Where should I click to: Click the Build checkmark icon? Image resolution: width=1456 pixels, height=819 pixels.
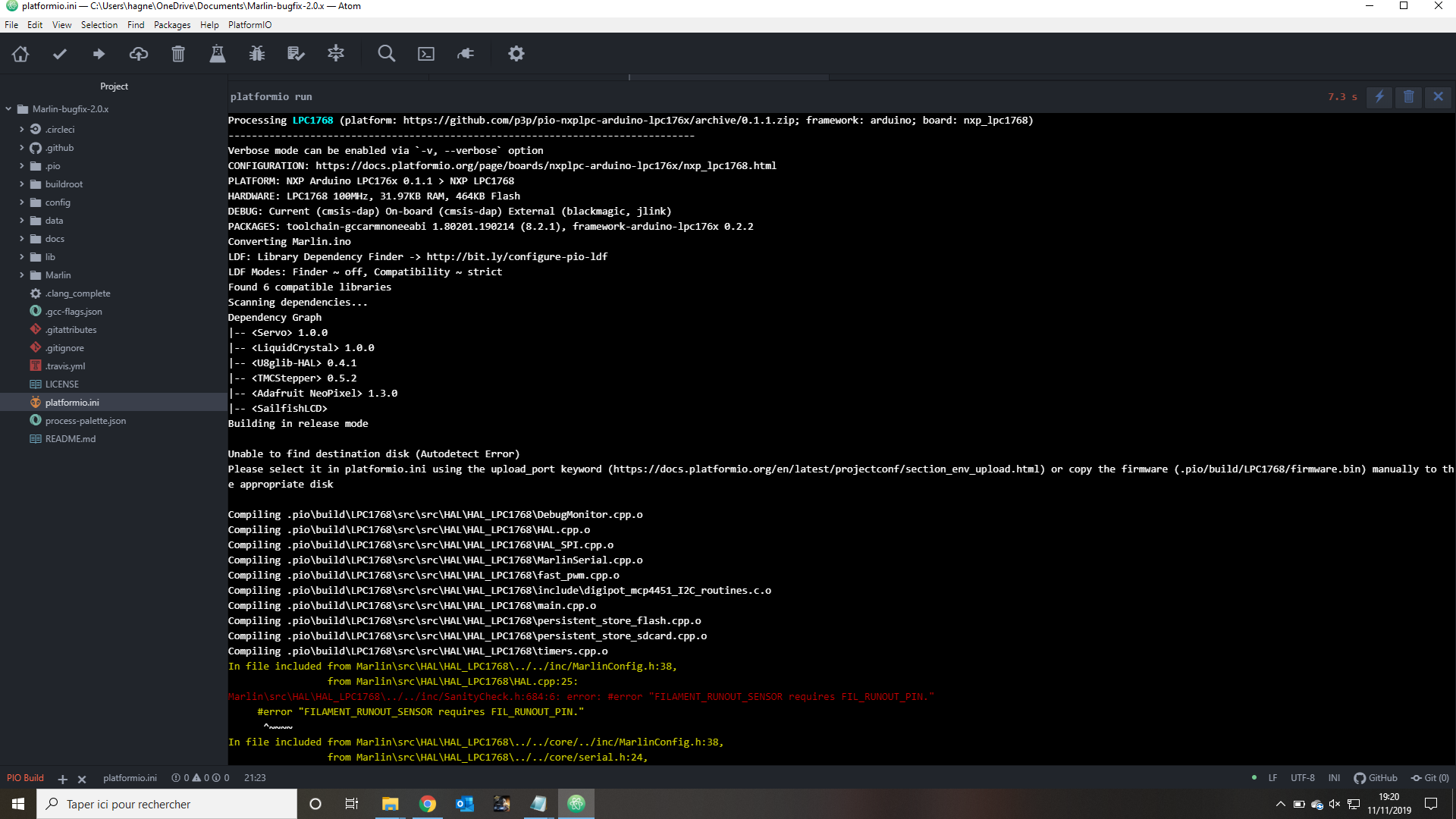pos(60,54)
